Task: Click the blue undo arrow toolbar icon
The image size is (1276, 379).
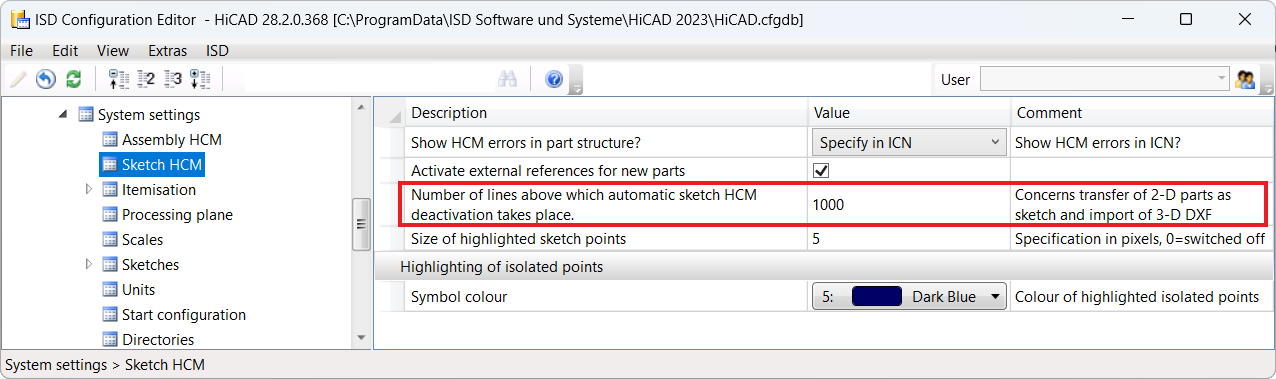Action: click(46, 79)
